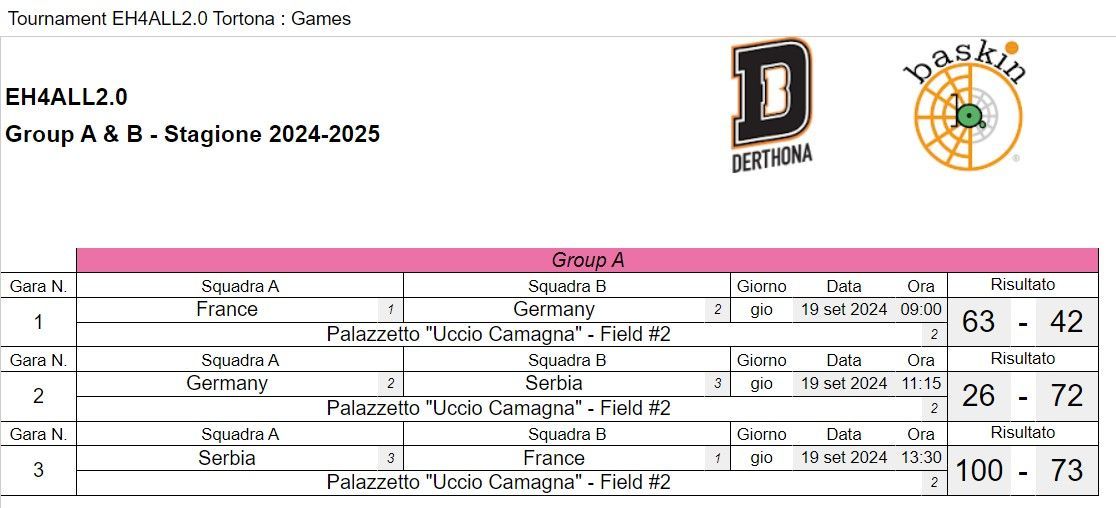Screen dimensions: 1116x508
Task: Click Gara N. number 3 cell
Action: pyautogui.click(x=38, y=470)
